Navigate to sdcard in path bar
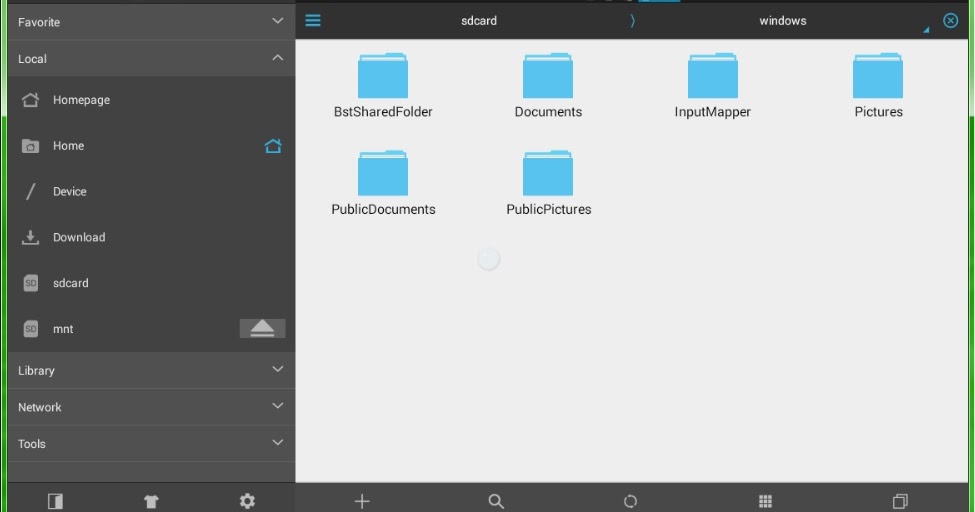Screen dimensions: 975x512 [479, 21]
